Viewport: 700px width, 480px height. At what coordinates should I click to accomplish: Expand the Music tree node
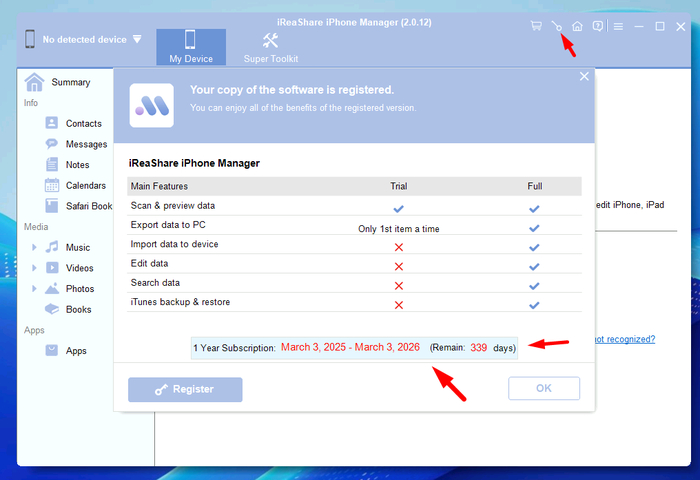point(34,247)
